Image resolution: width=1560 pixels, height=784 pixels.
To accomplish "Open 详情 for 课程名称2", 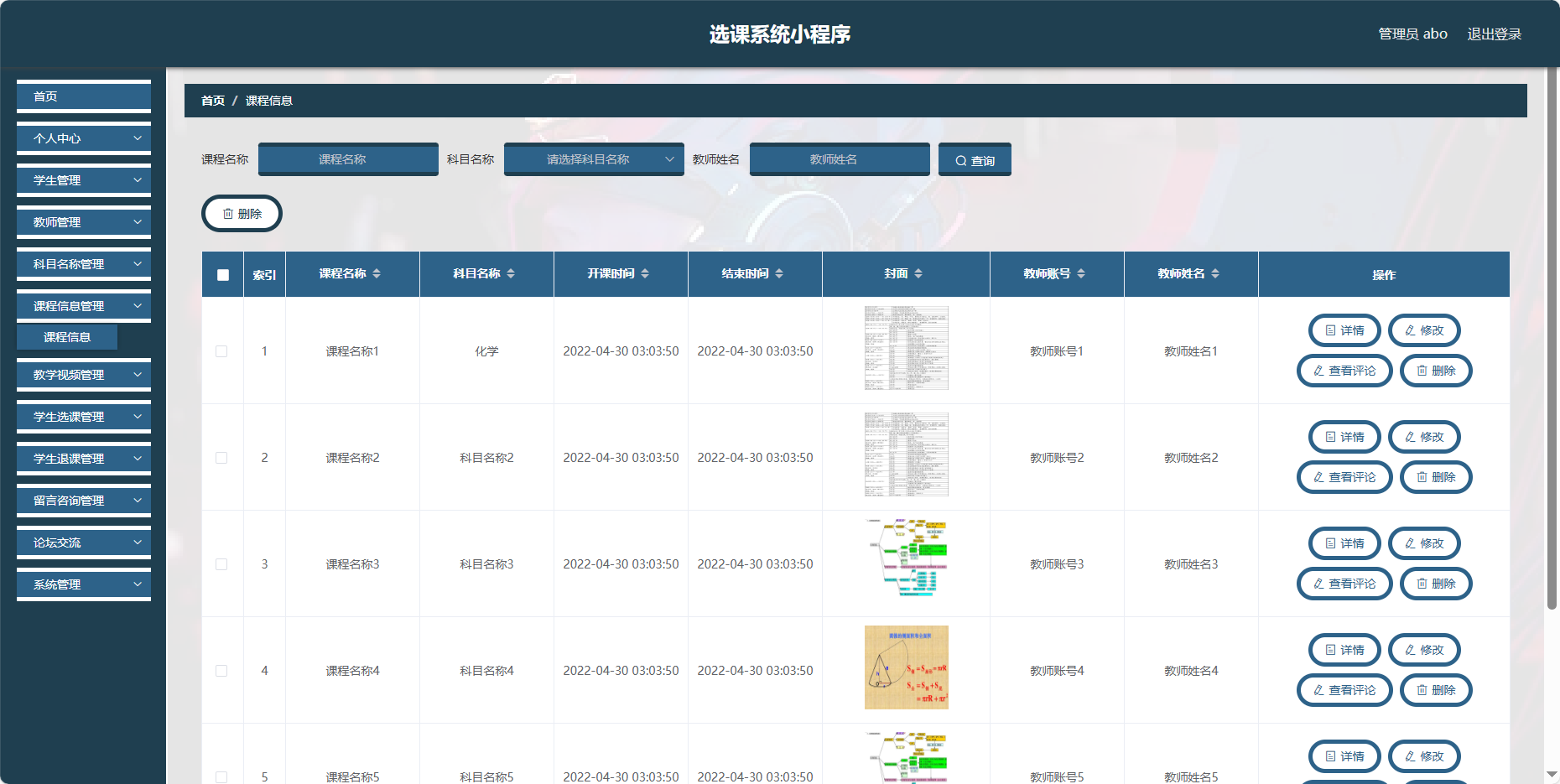I will [x=1344, y=437].
